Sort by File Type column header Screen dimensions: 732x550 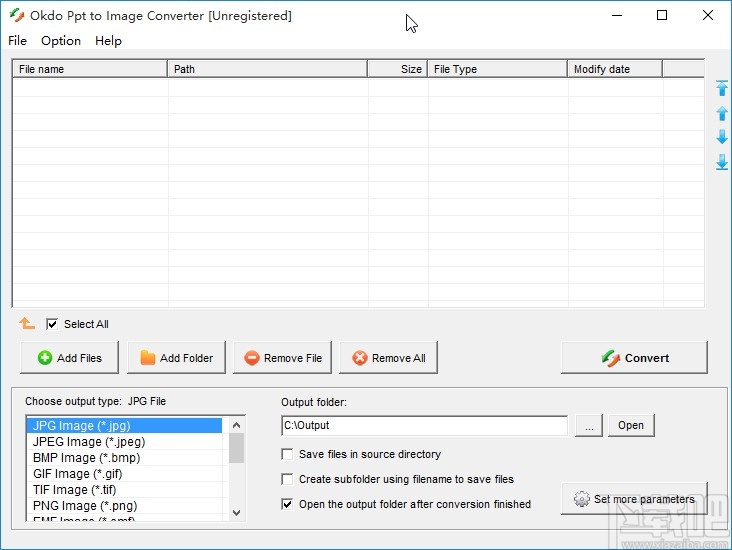coord(498,69)
